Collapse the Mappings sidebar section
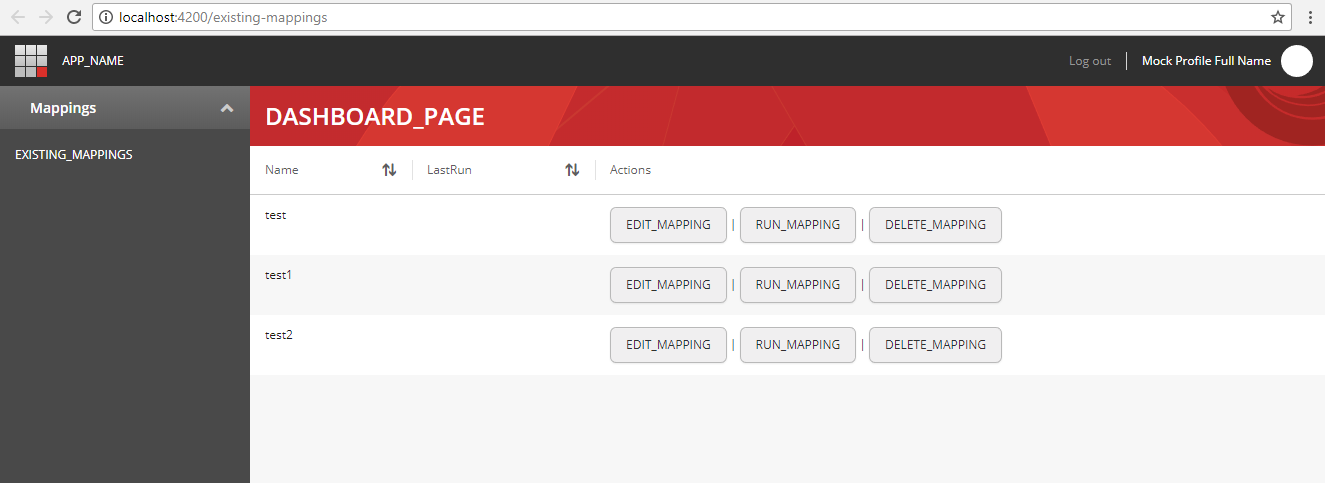Image resolution: width=1325 pixels, height=483 pixels. pos(227,108)
